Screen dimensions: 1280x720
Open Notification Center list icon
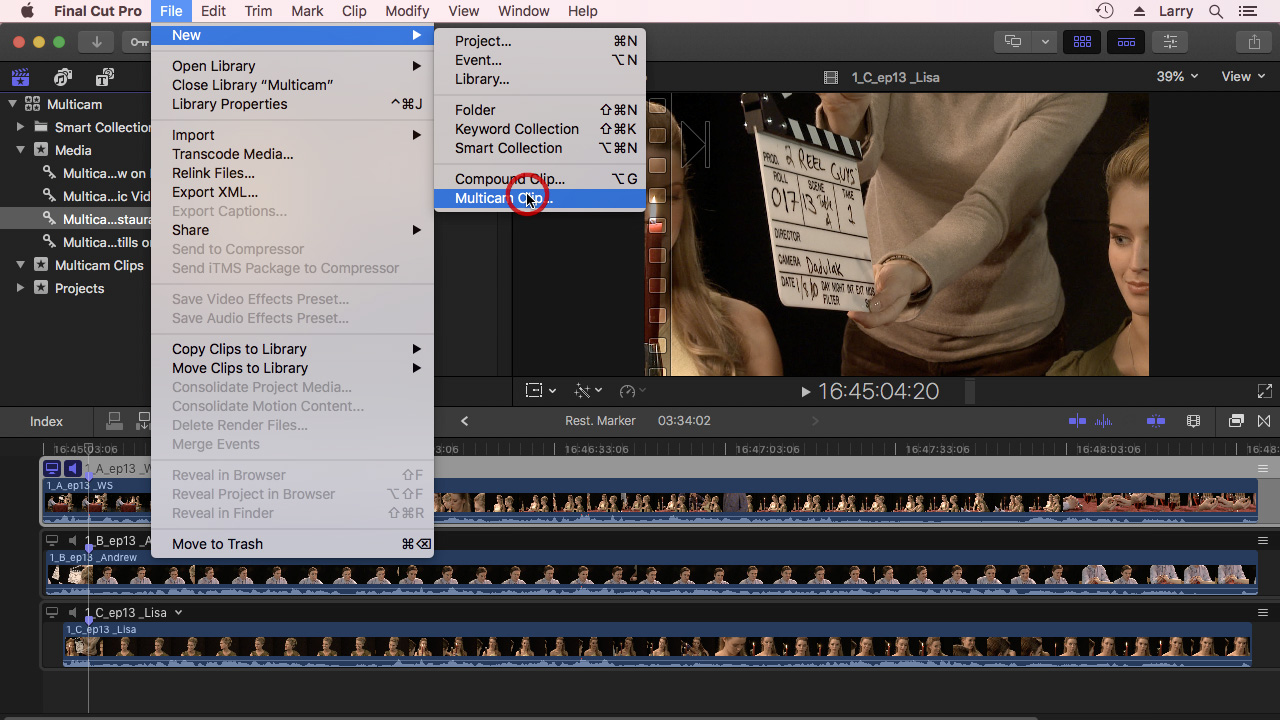pos(1247,11)
